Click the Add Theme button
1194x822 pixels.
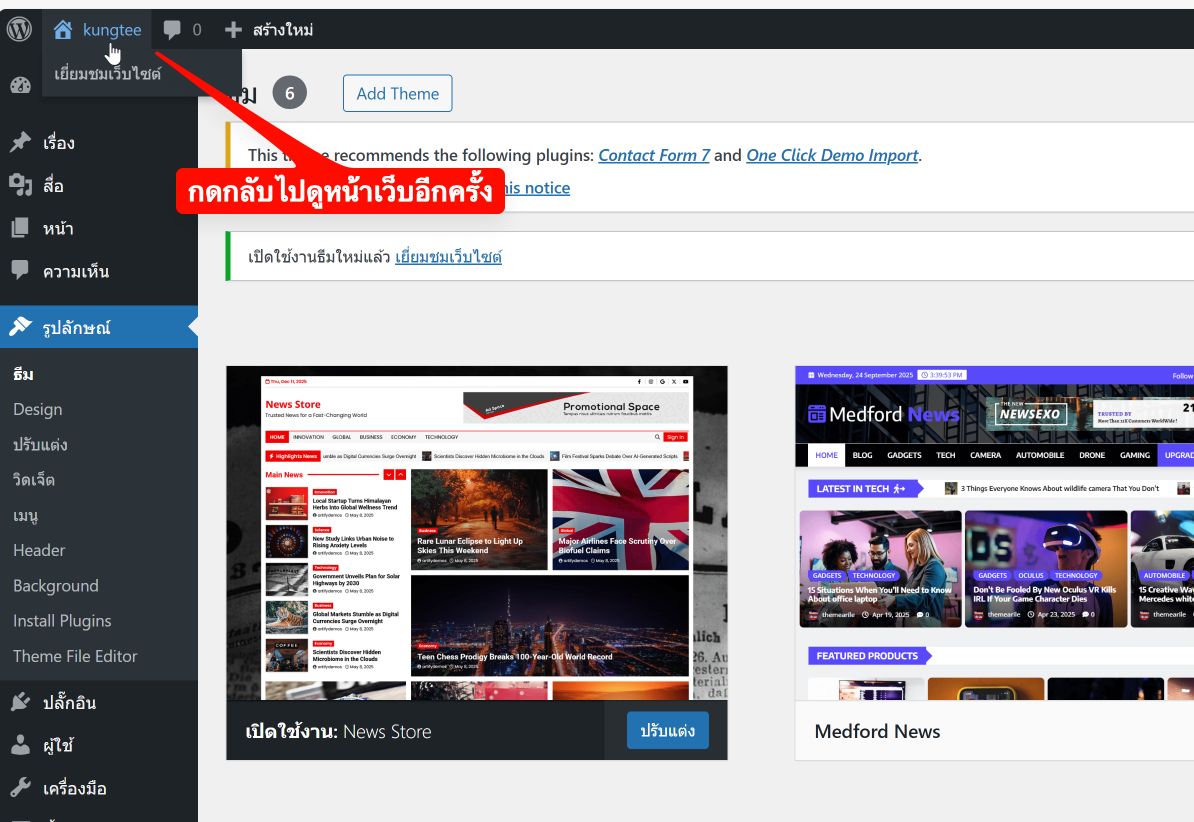tap(397, 93)
